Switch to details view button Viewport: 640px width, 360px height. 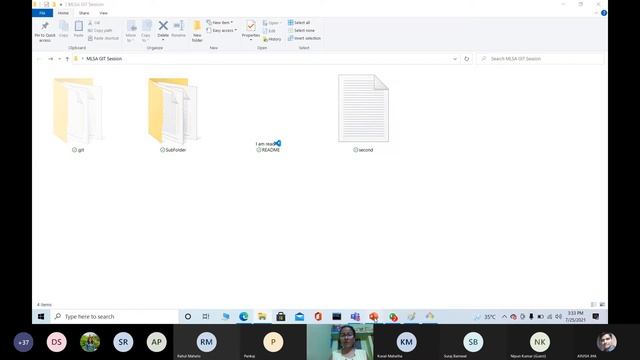(593, 304)
